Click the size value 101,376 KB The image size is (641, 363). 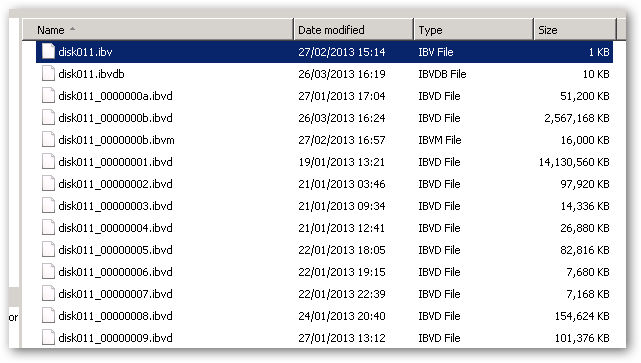coord(582,338)
